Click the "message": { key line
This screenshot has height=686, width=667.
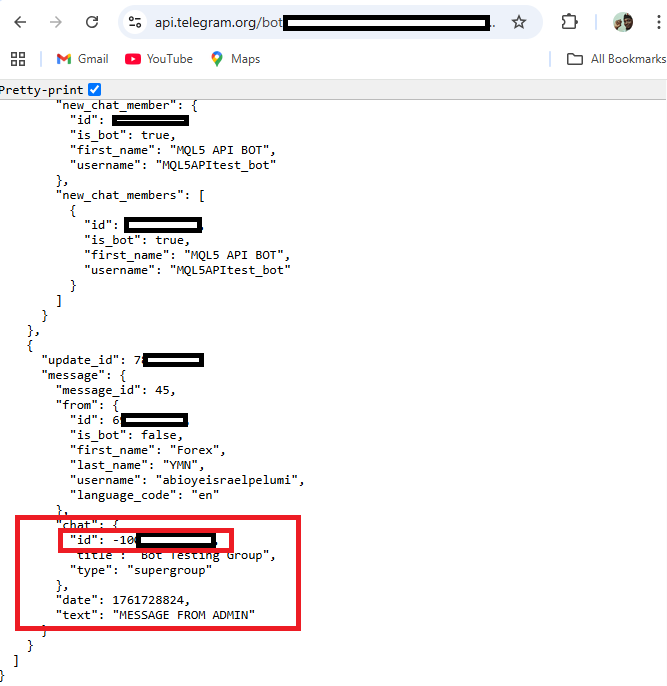[x=84, y=375]
